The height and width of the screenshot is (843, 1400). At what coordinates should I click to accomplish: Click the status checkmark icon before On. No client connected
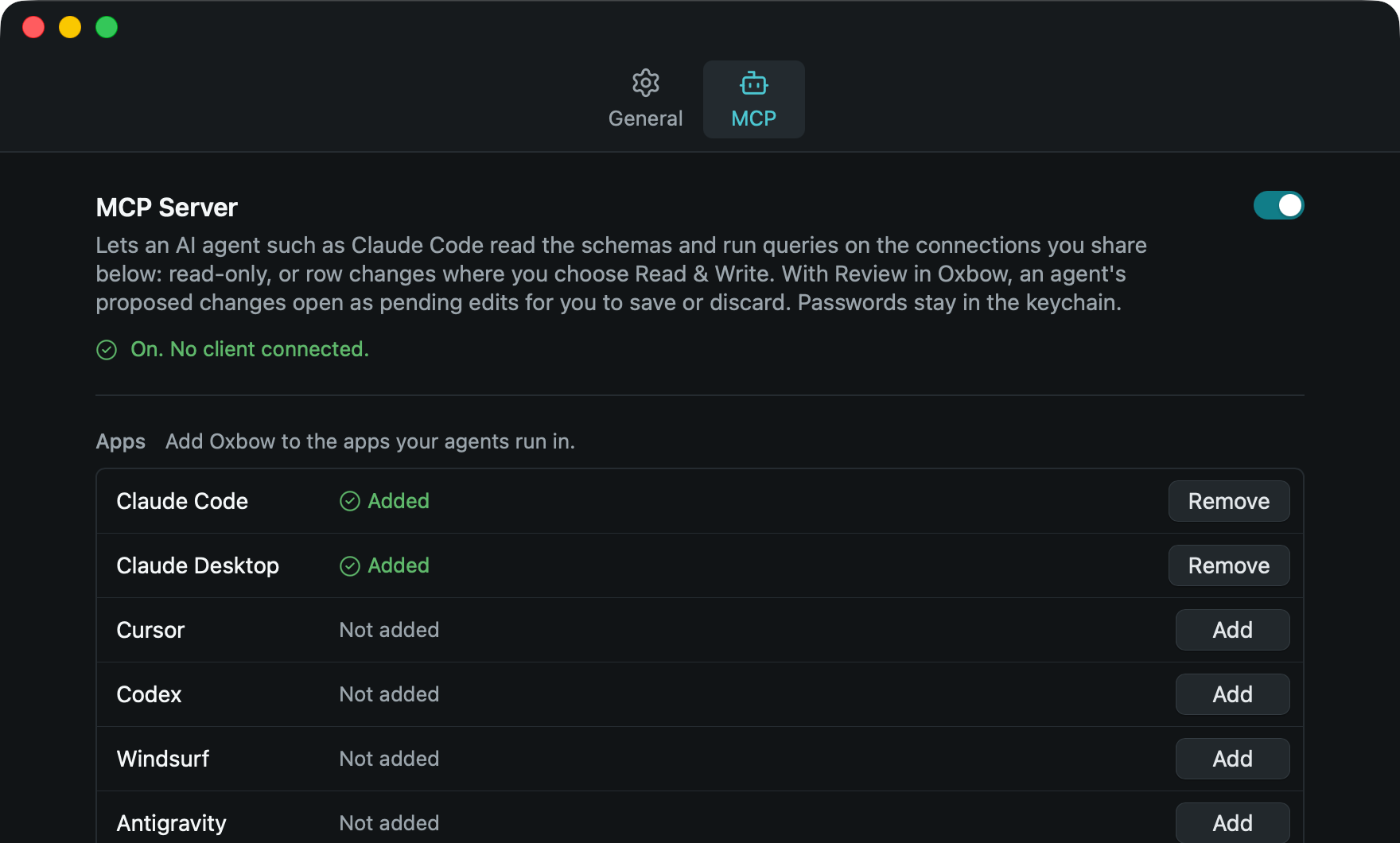(107, 350)
